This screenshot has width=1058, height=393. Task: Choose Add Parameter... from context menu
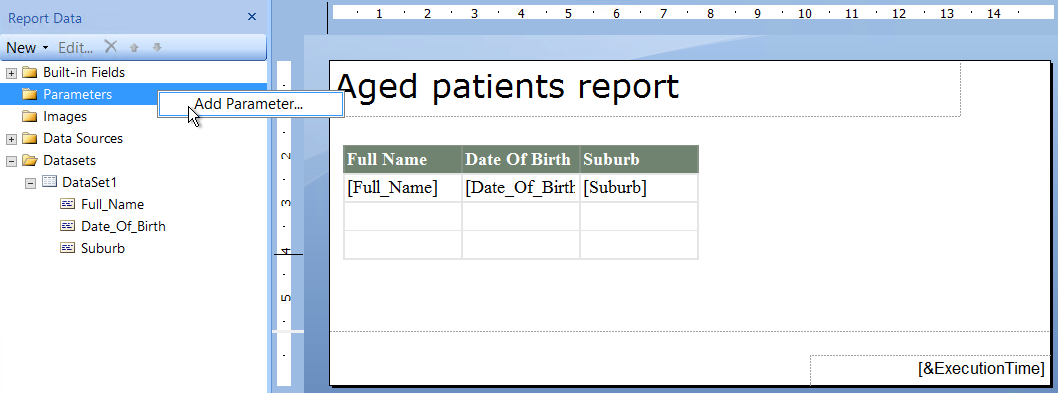click(x=251, y=104)
